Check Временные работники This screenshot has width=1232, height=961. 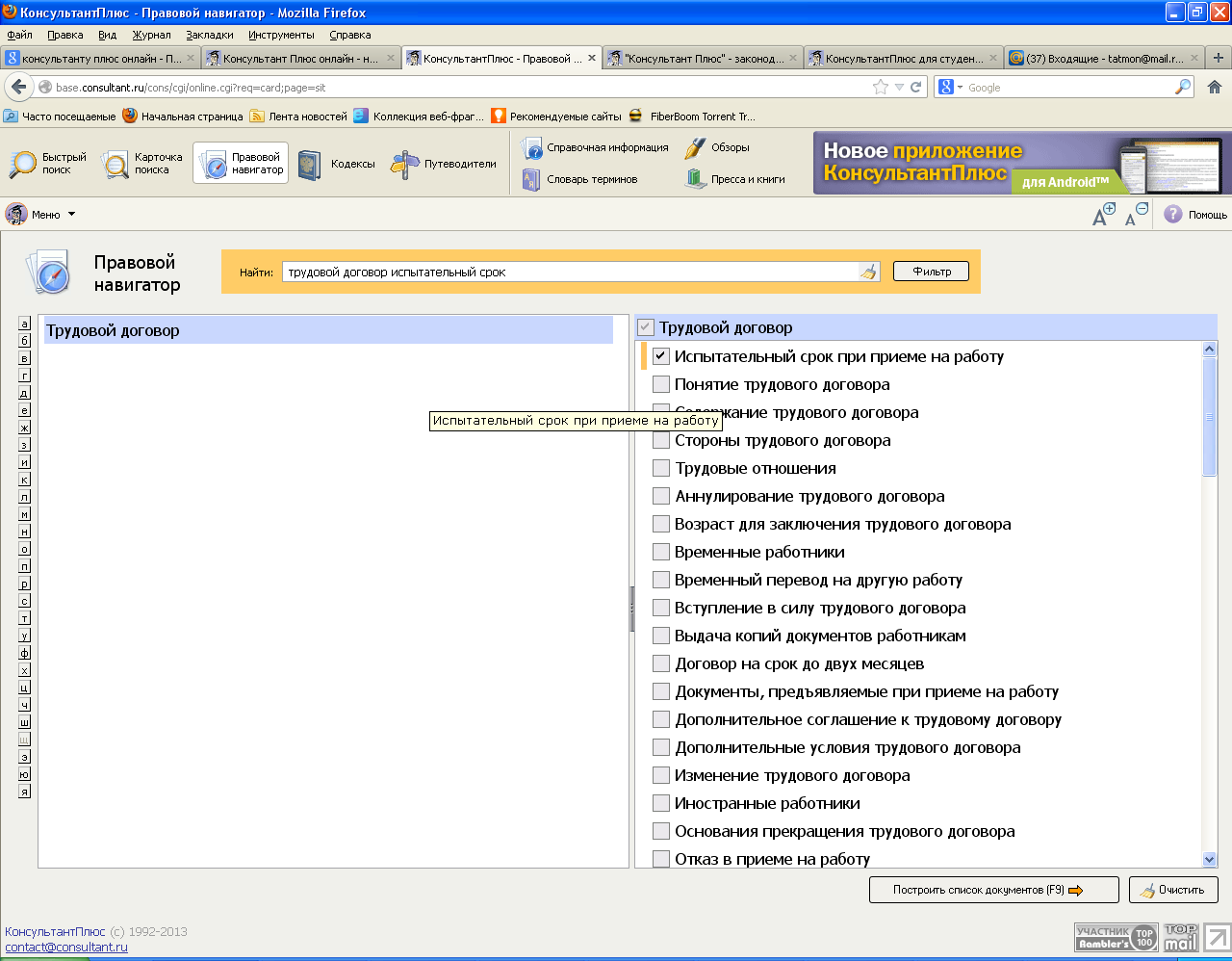point(661,552)
